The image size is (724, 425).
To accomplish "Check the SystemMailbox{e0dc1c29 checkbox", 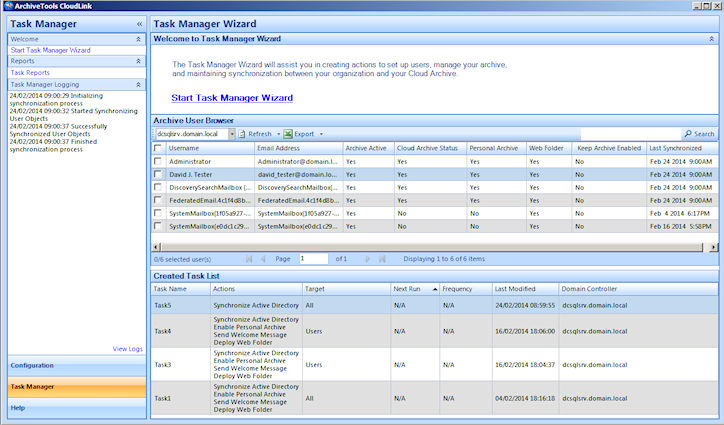I will (158, 226).
